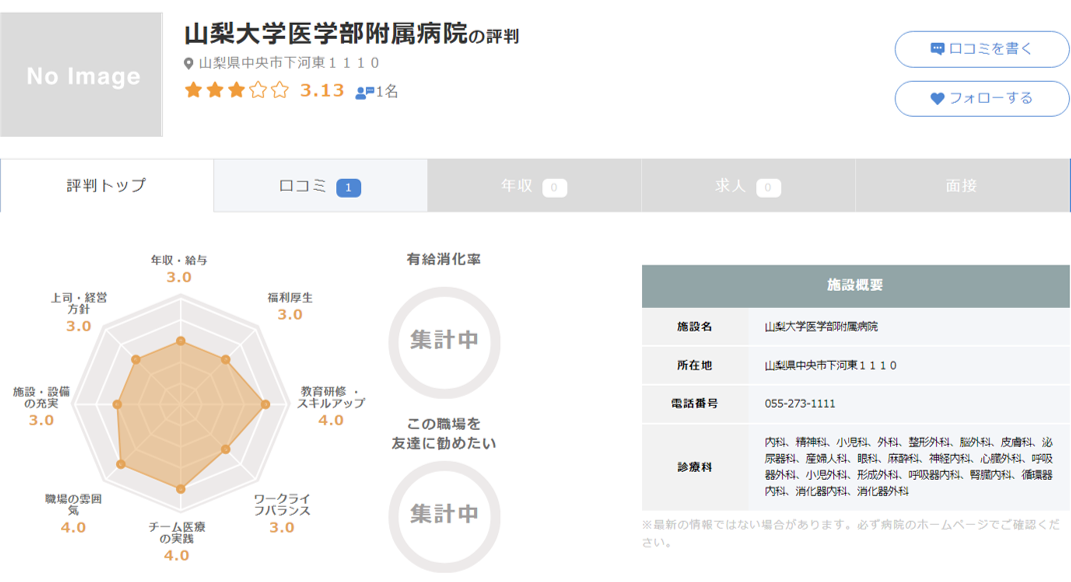Click the 集計中 circle under 有給消化率

tap(444, 339)
